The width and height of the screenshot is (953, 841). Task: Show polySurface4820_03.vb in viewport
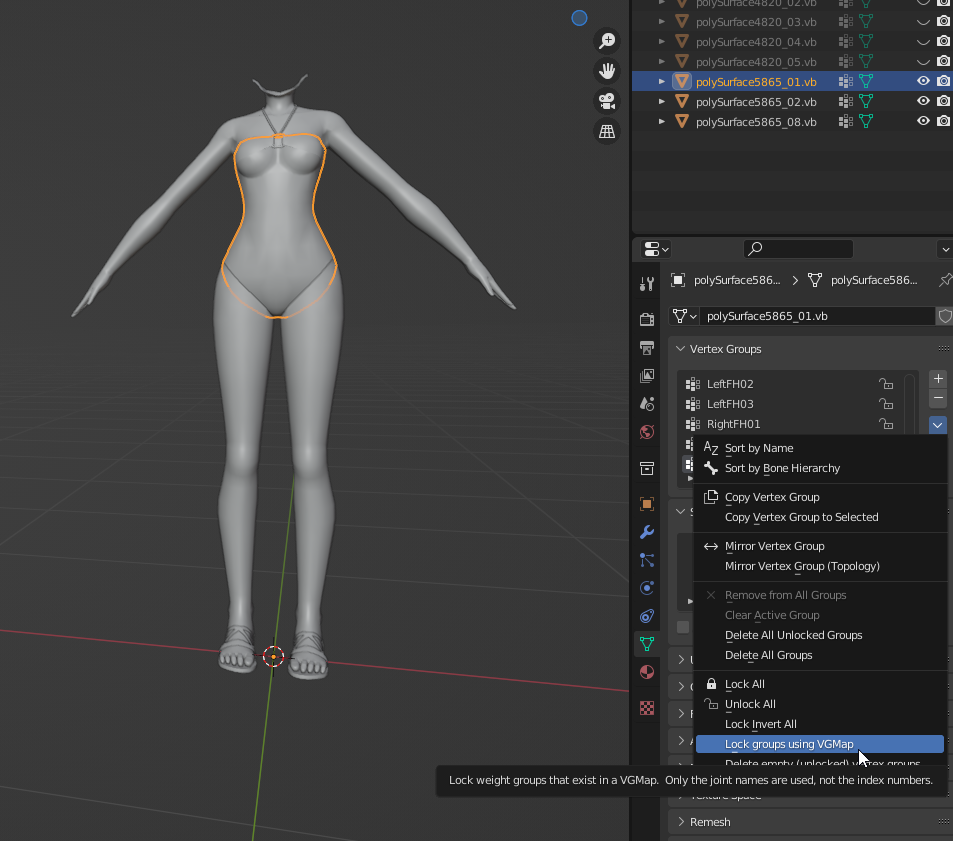923,22
